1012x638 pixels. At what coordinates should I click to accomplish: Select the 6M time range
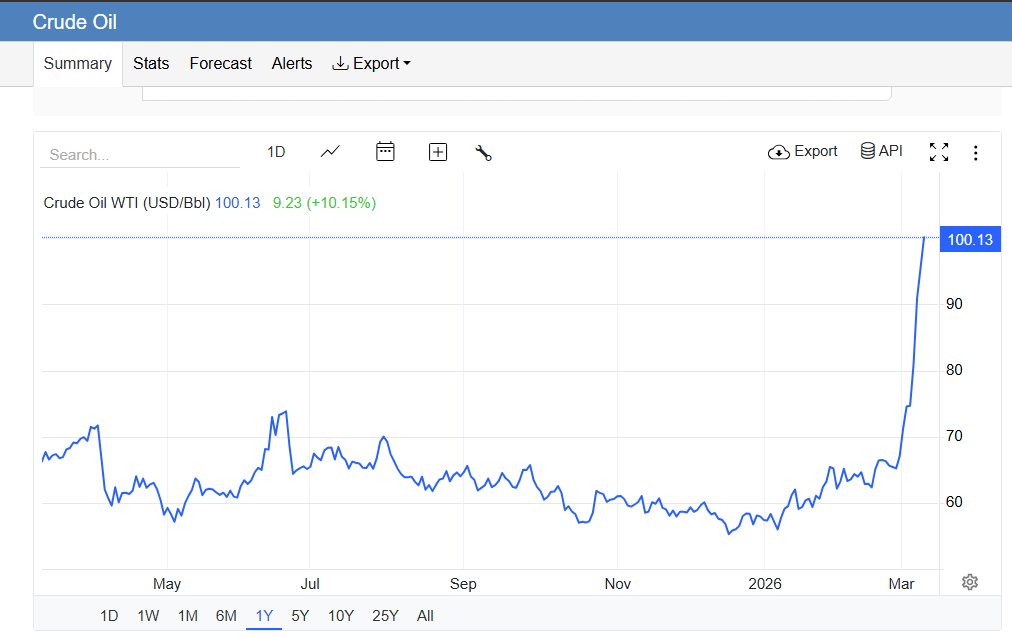click(x=226, y=616)
